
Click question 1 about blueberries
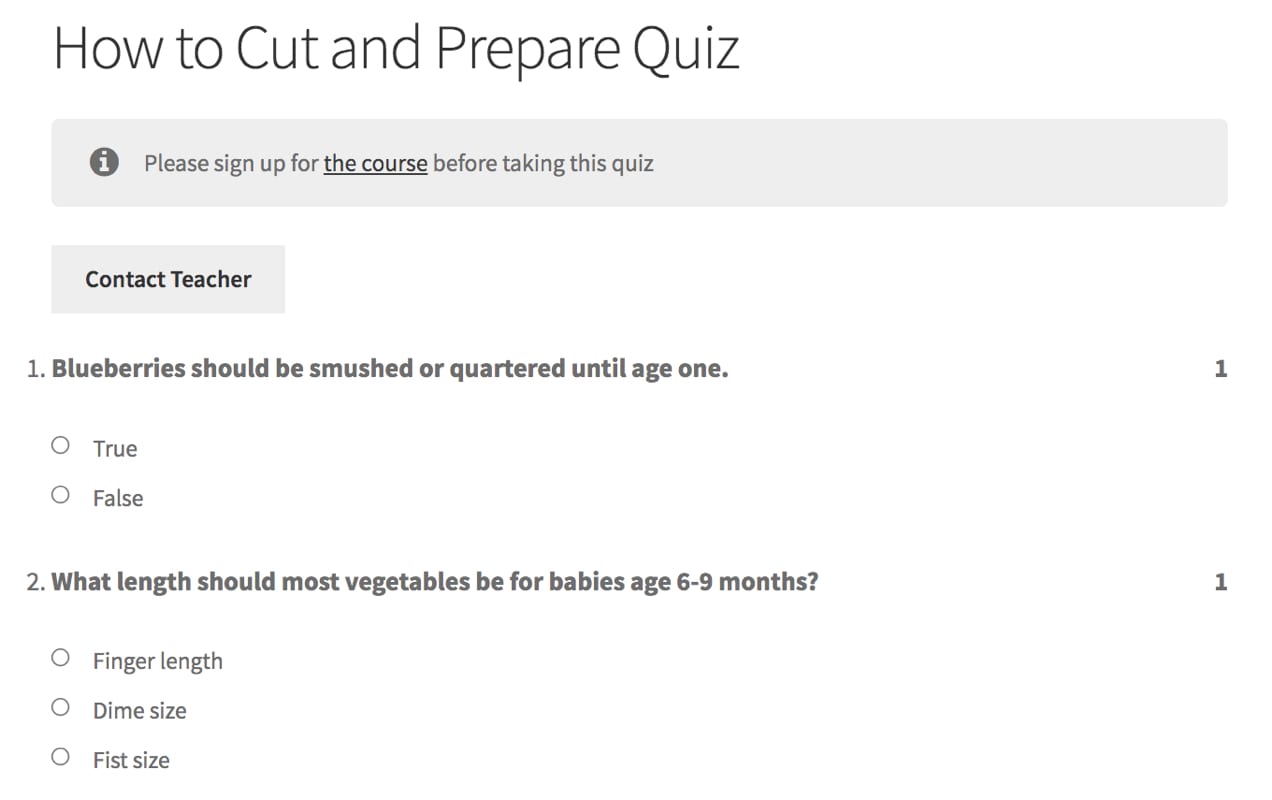390,368
